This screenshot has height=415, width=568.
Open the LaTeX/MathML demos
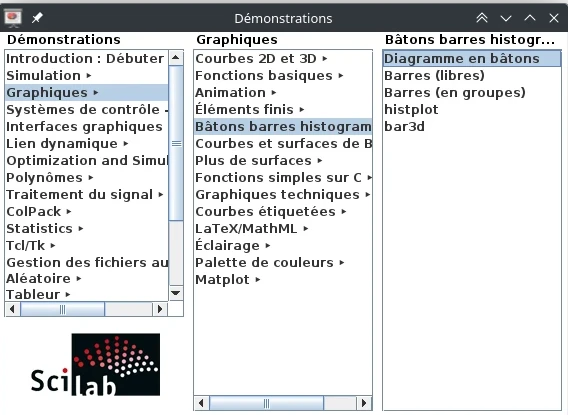pyautogui.click(x=283, y=229)
